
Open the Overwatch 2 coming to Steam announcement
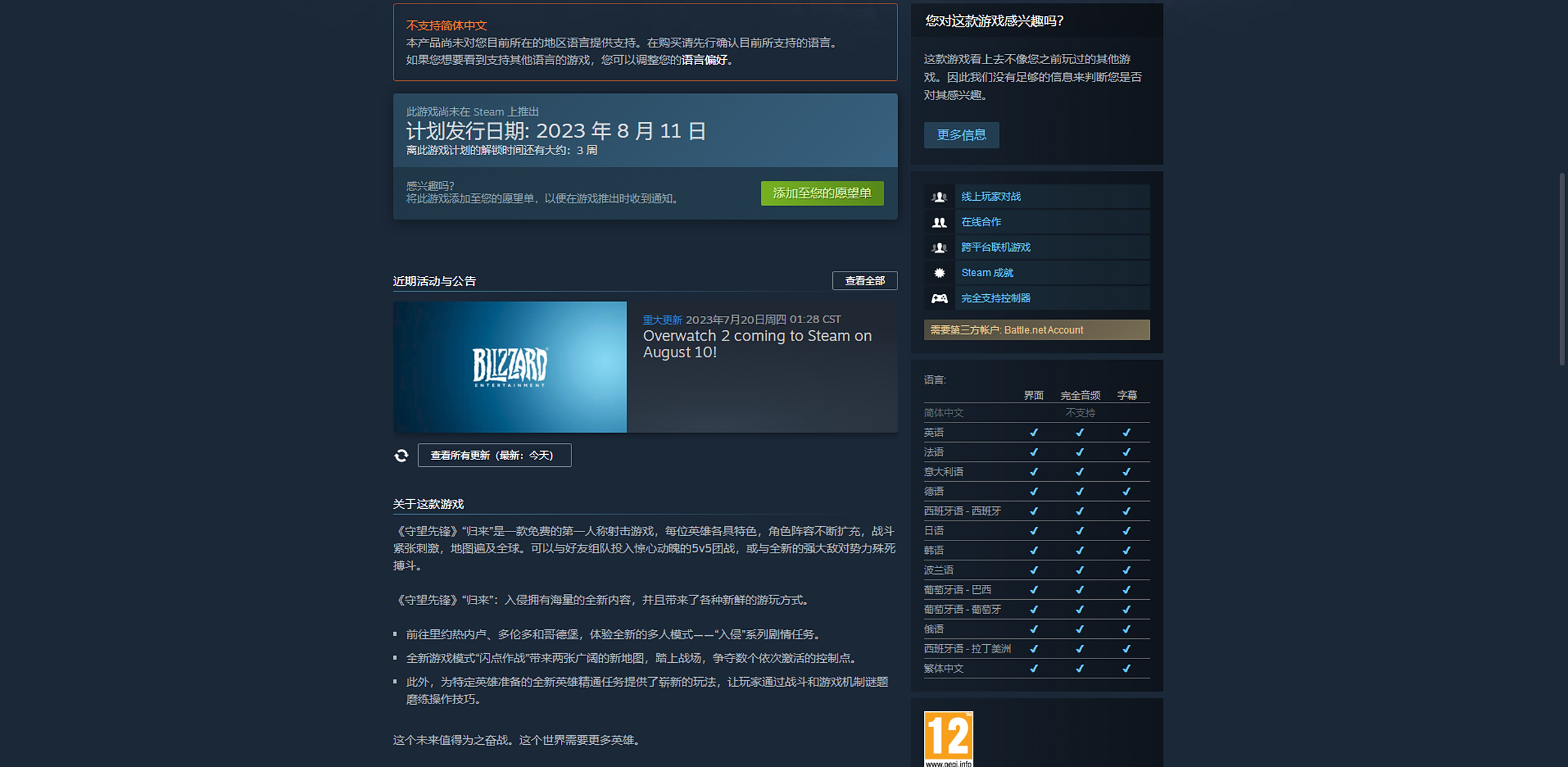[x=757, y=344]
